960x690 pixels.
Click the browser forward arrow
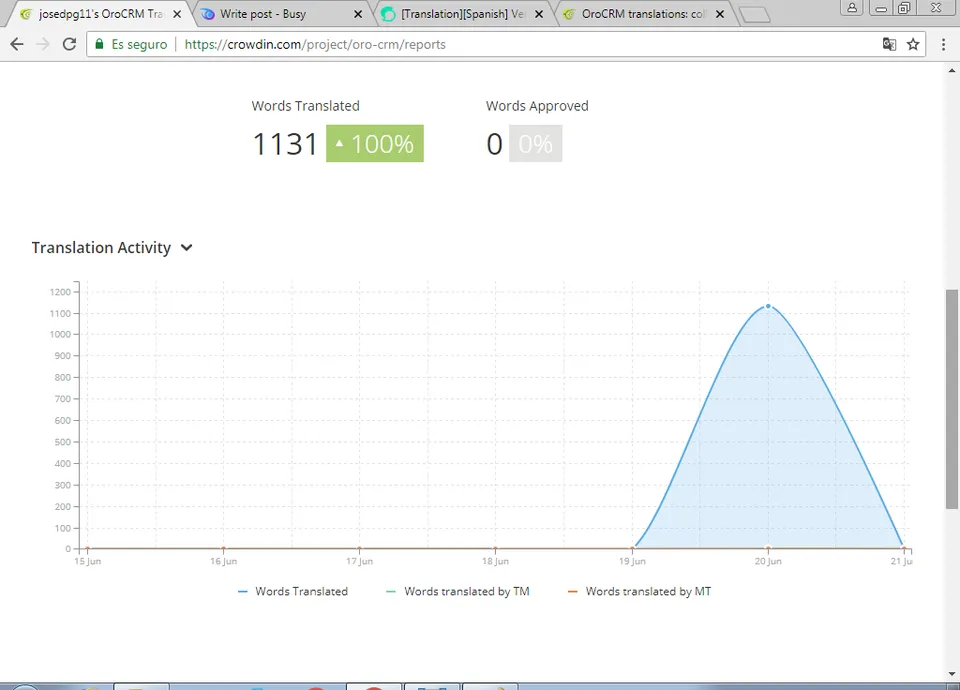coord(43,44)
